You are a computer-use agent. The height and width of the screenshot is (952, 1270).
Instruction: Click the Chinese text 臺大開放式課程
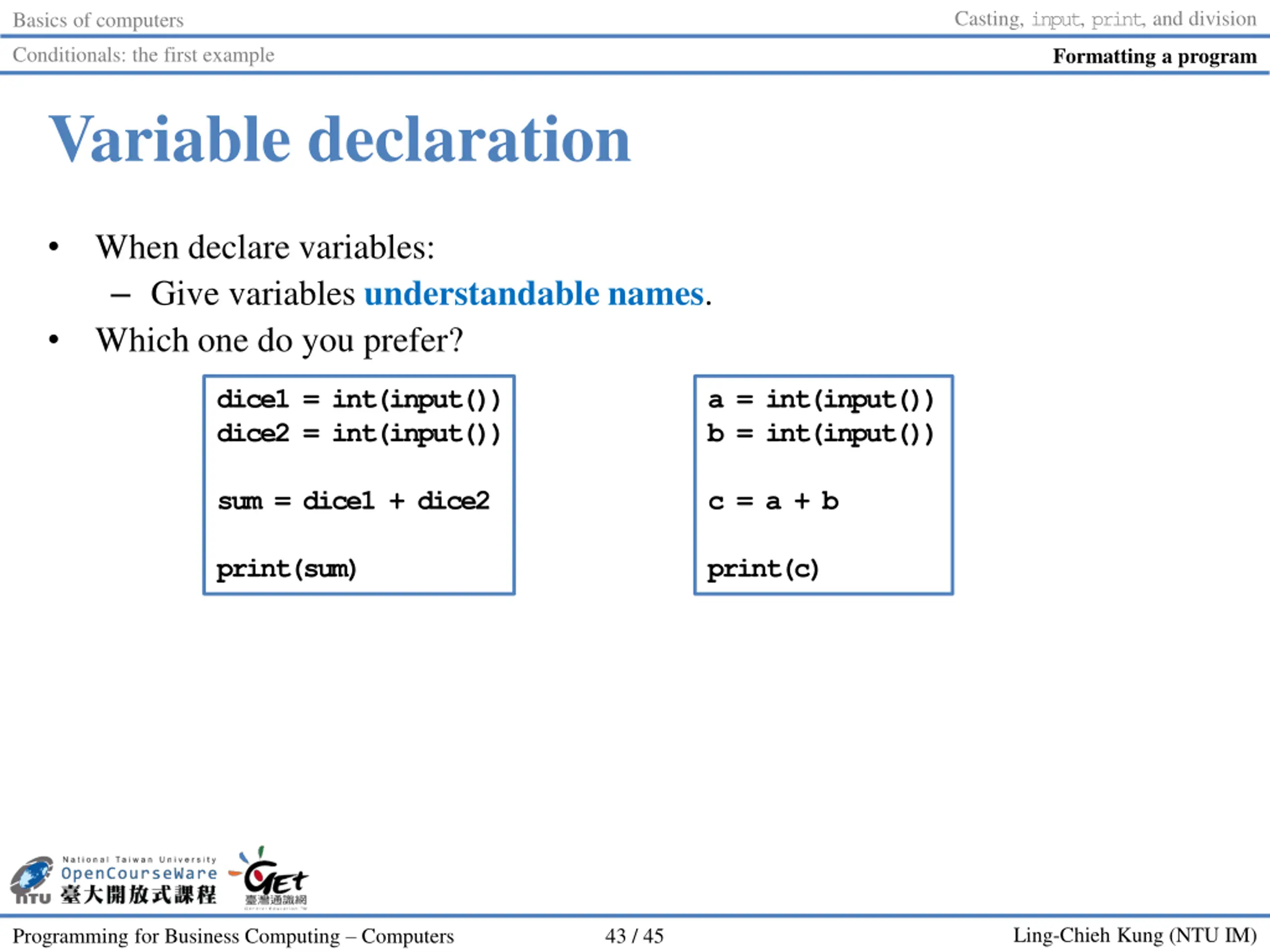pyautogui.click(x=138, y=894)
